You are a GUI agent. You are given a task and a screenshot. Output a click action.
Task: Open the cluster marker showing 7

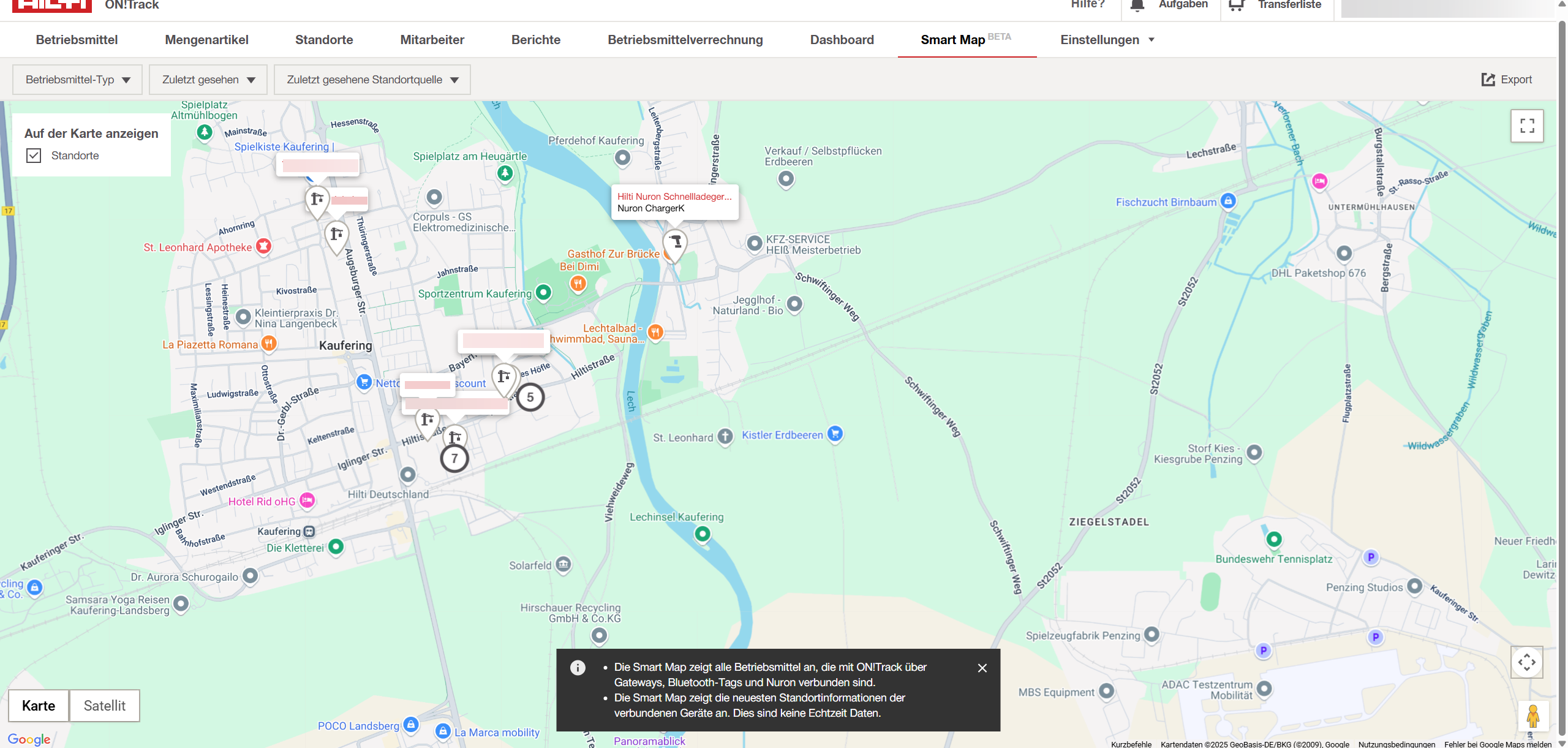coord(454,458)
